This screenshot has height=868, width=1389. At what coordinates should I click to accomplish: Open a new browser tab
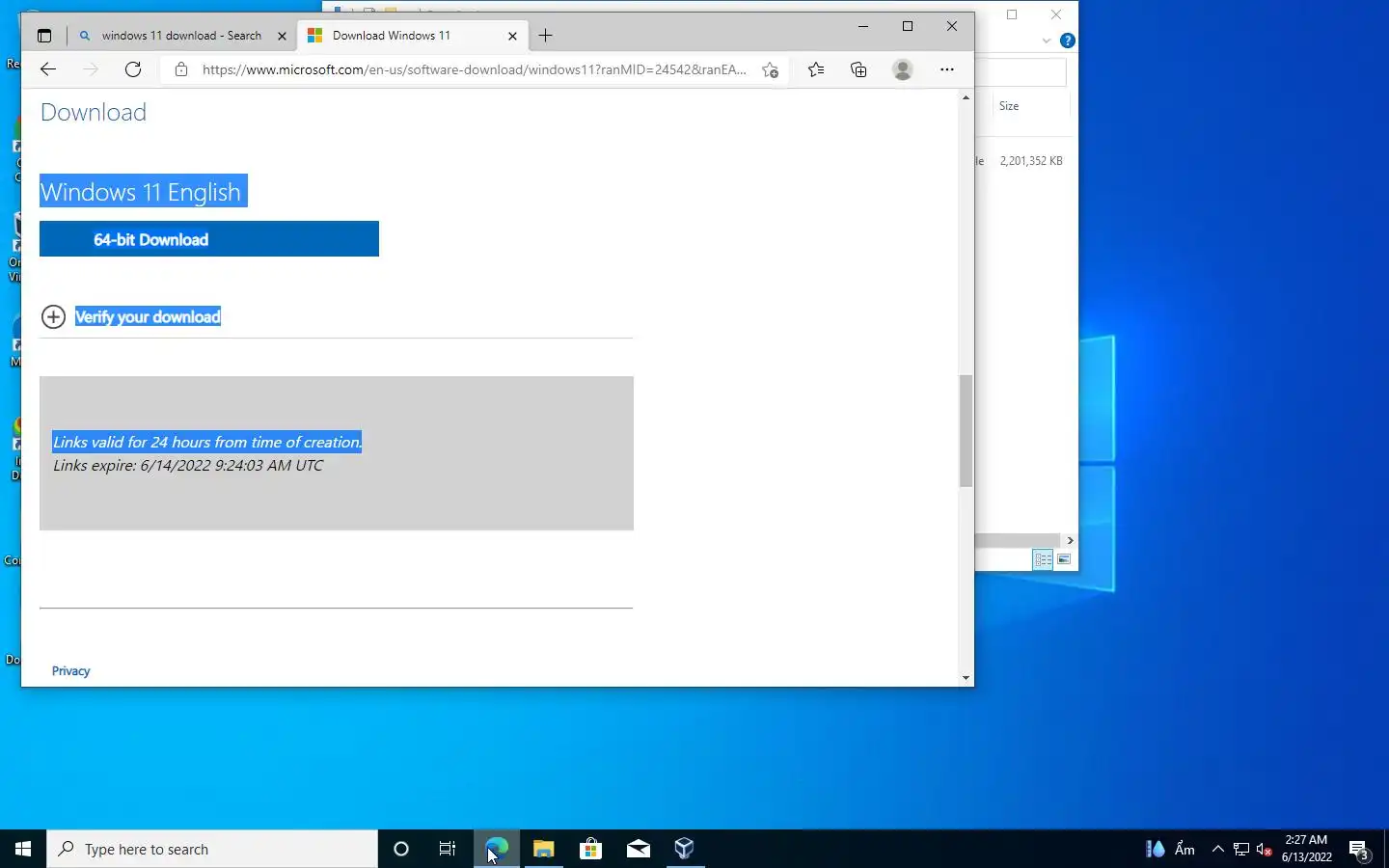(546, 36)
